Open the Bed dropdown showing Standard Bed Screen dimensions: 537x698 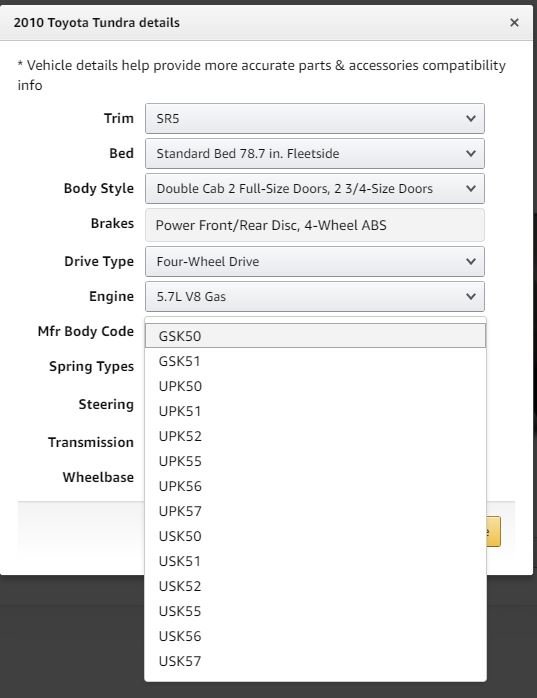click(x=315, y=154)
